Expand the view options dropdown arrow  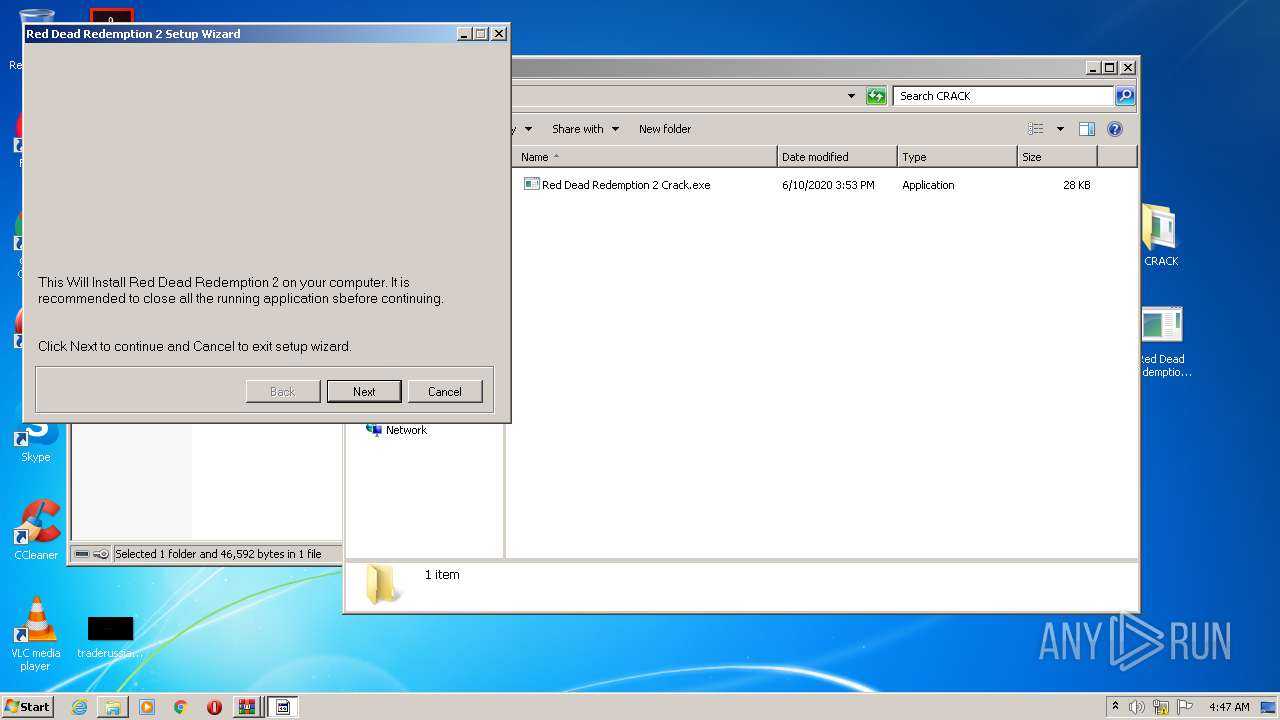1060,129
